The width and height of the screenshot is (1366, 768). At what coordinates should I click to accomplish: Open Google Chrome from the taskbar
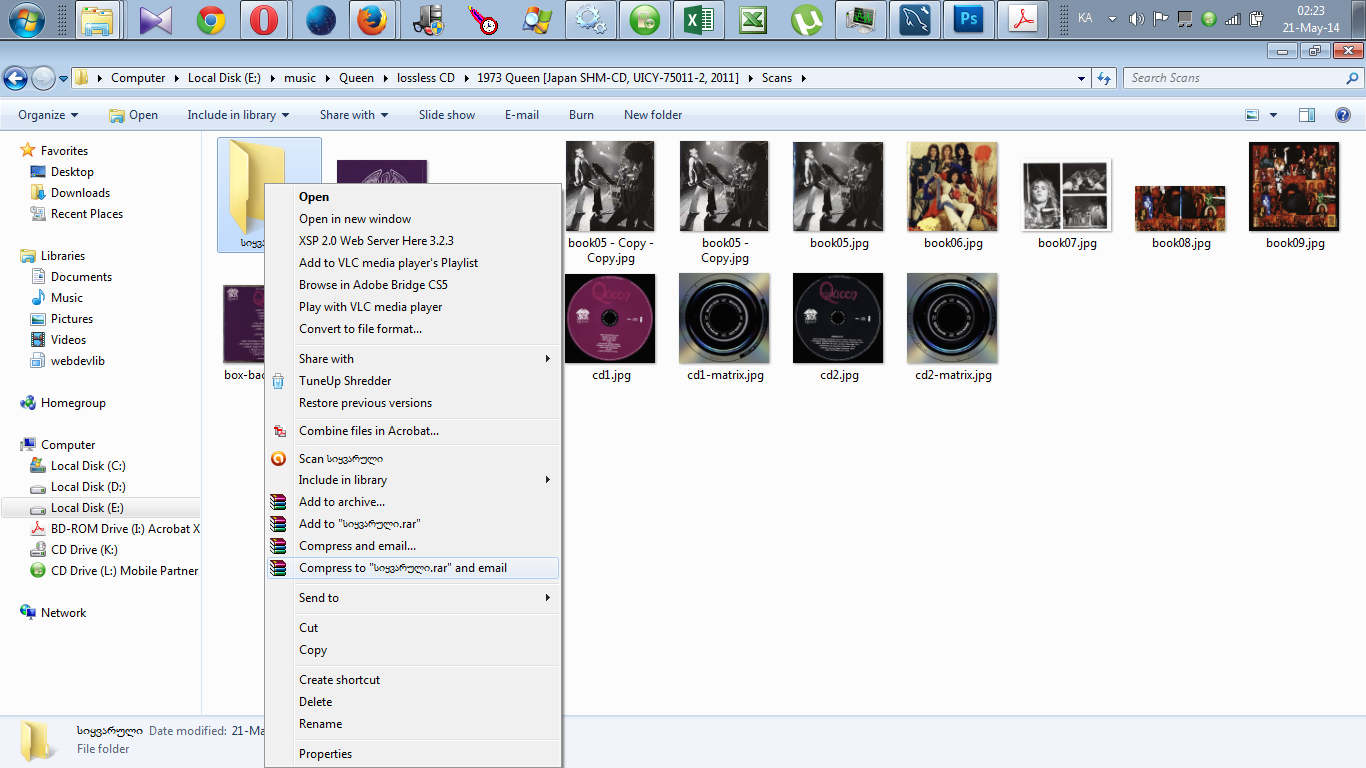click(210, 19)
